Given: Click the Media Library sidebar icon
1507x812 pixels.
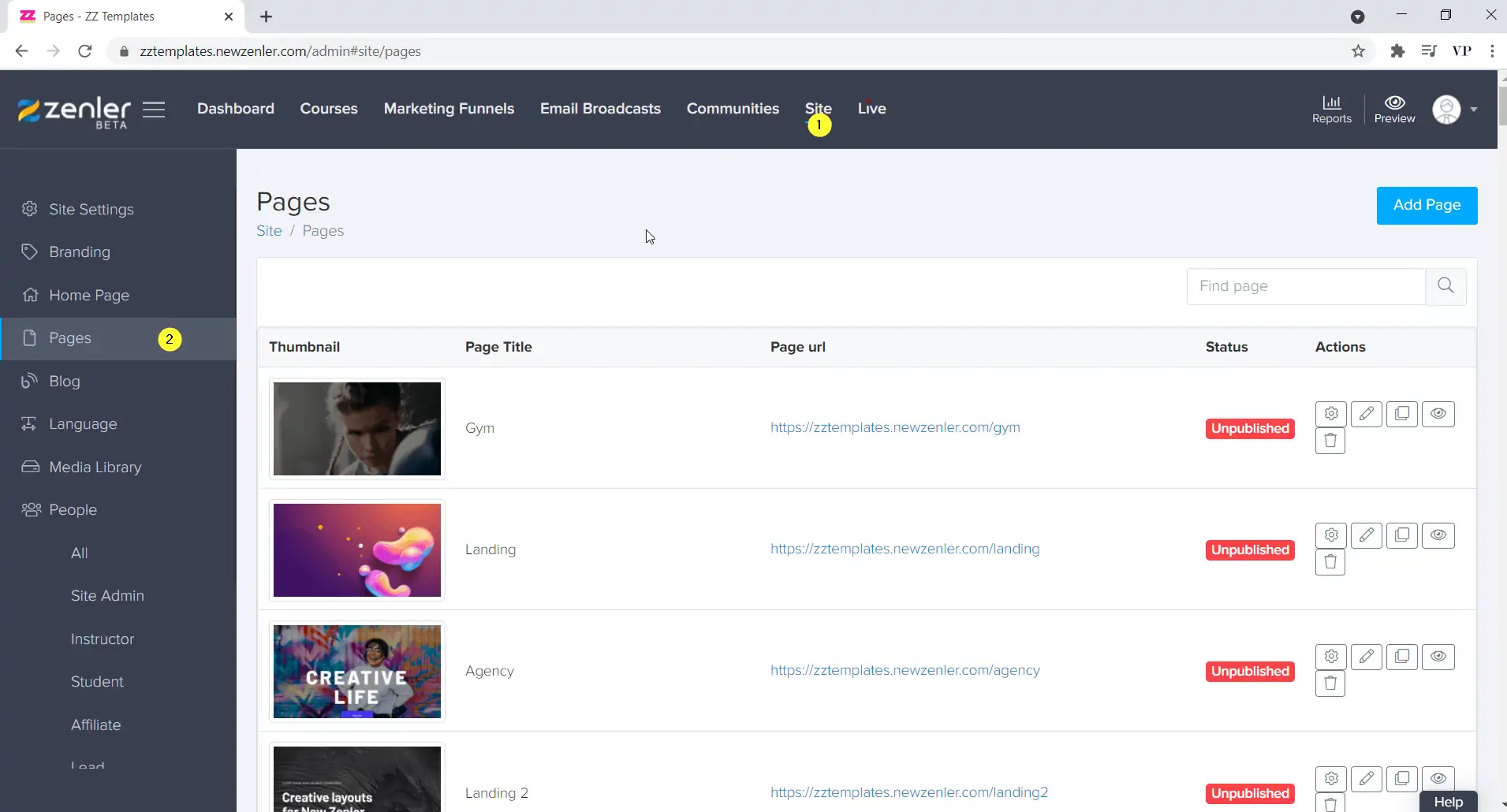Looking at the screenshot, I should pyautogui.click(x=29, y=467).
